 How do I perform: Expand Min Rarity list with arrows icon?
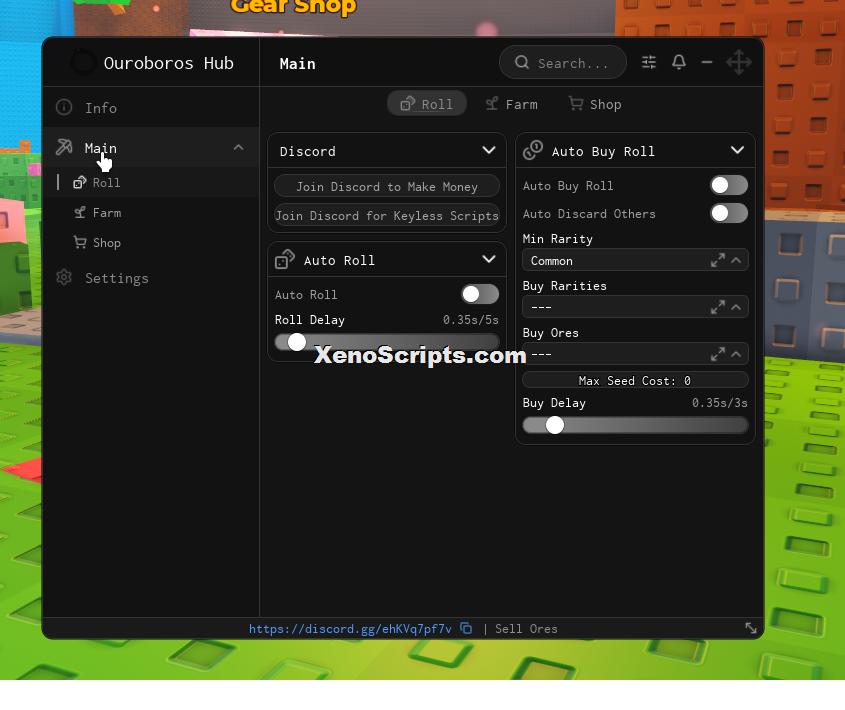[718, 260]
